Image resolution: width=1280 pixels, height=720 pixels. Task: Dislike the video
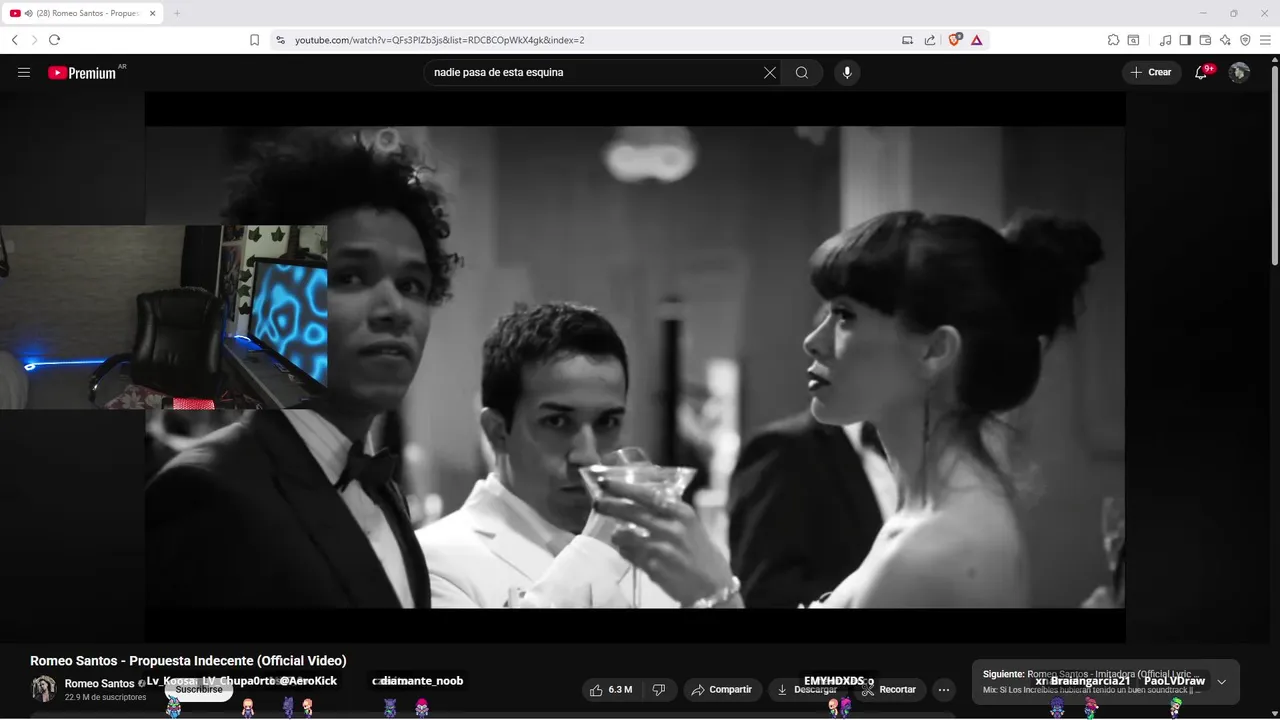point(658,690)
